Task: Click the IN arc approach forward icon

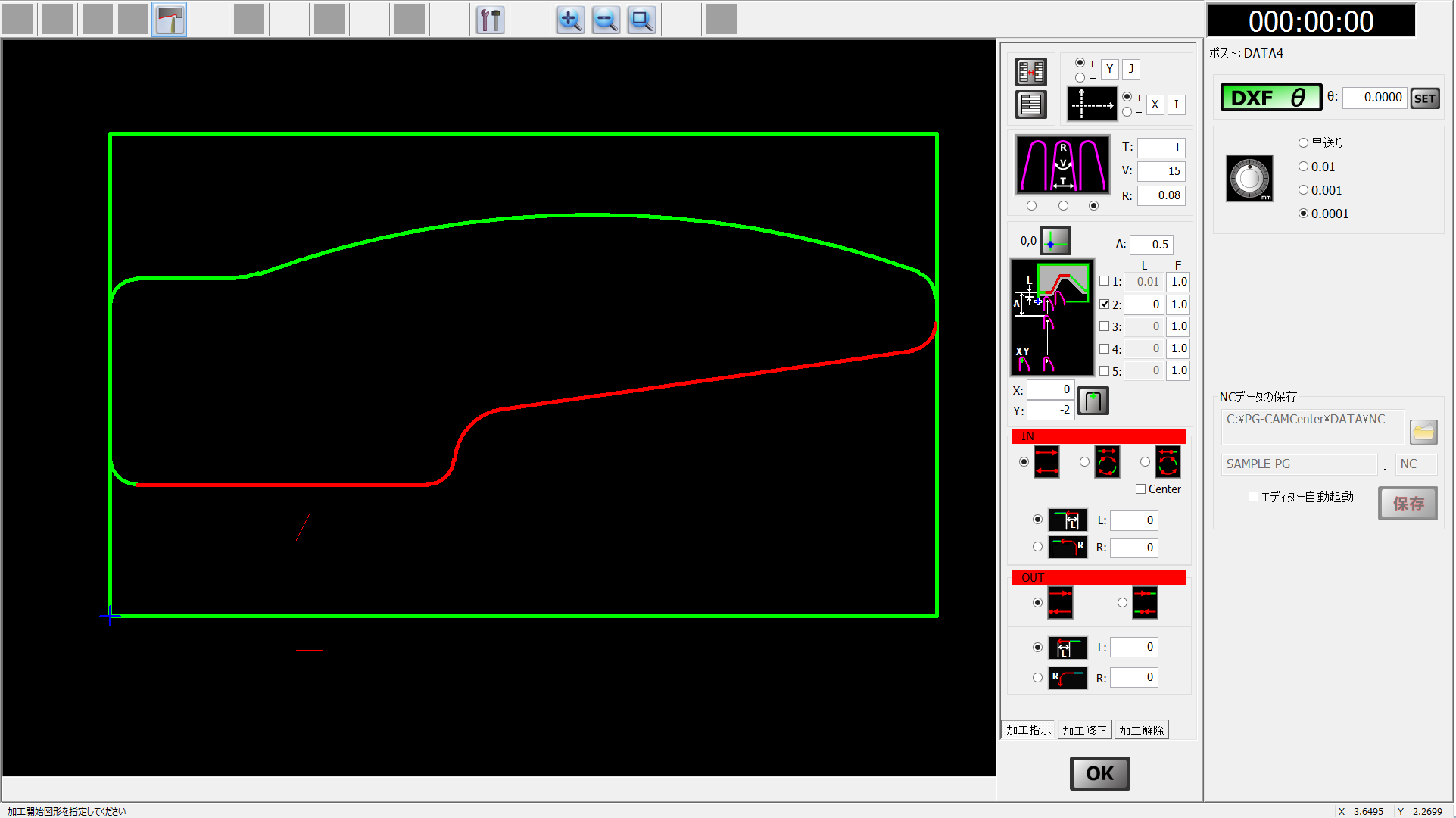Action: [1107, 462]
